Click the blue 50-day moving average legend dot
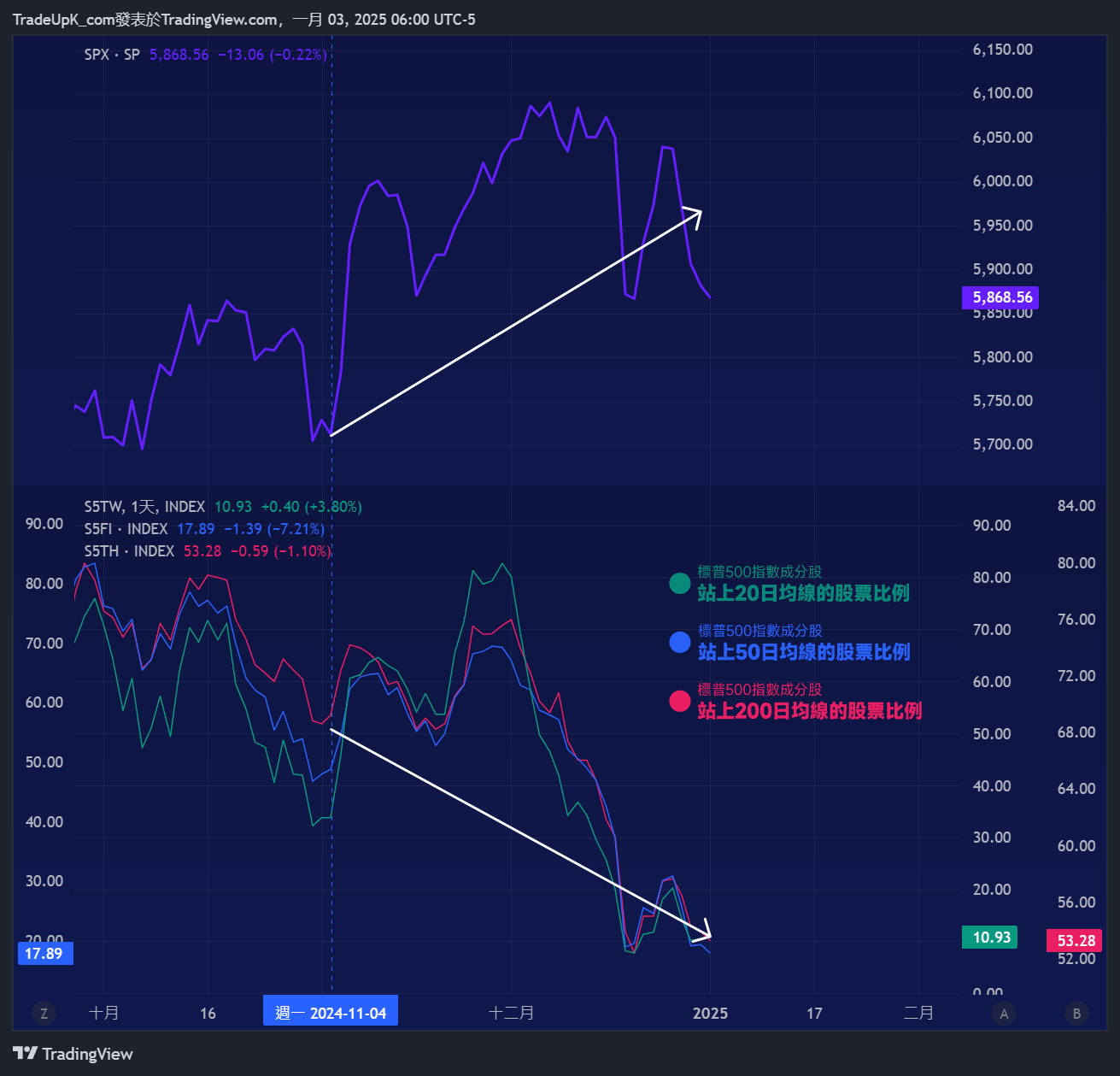 click(680, 642)
